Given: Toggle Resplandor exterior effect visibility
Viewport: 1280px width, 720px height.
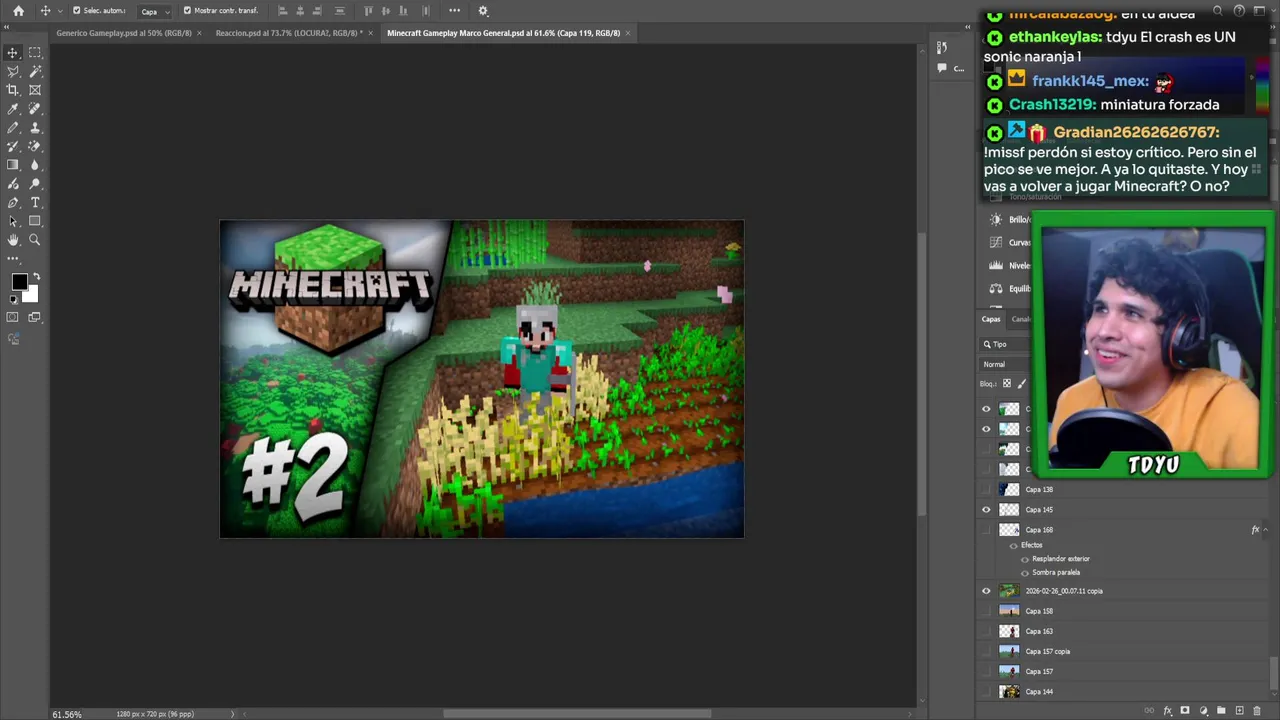Looking at the screenshot, I should point(1025,559).
